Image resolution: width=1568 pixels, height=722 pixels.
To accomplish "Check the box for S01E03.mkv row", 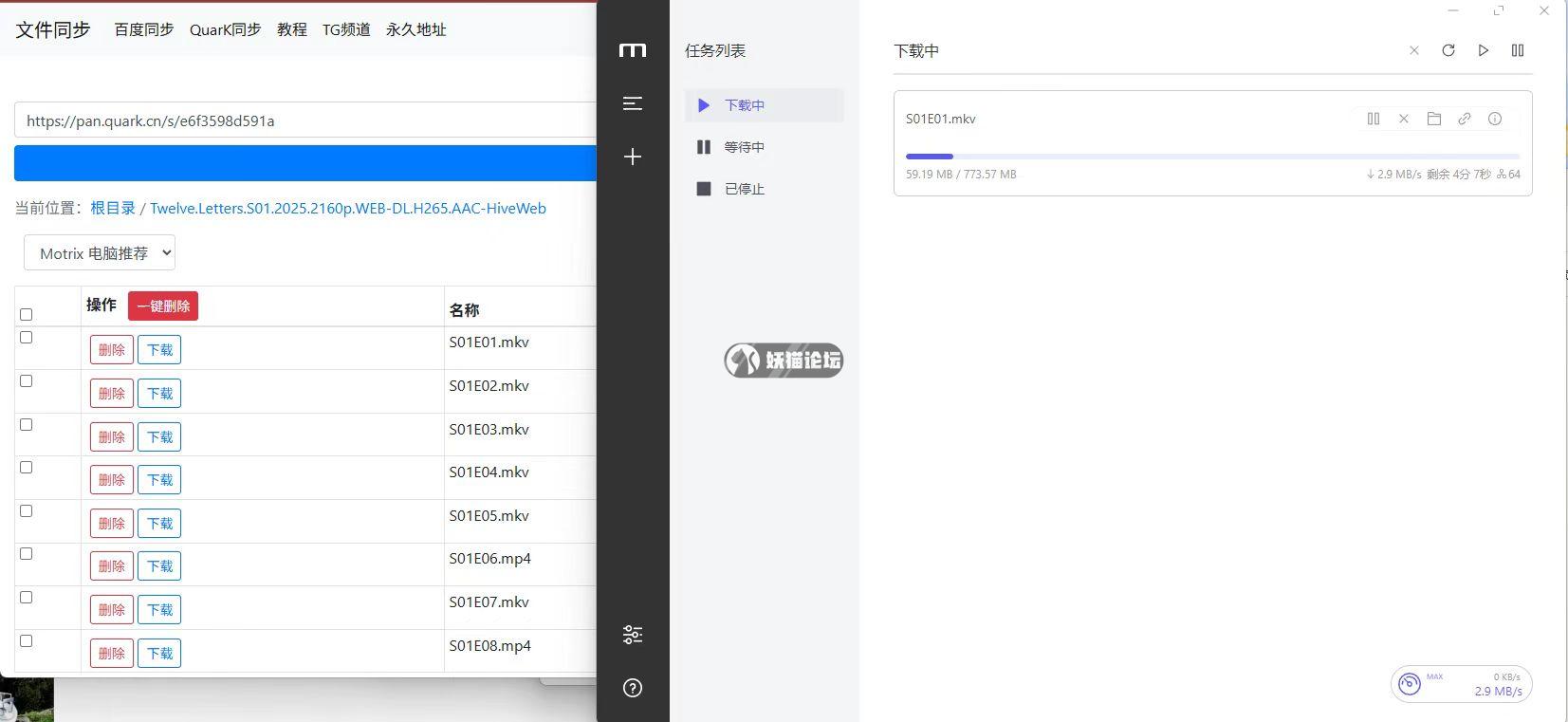I will 27,424.
